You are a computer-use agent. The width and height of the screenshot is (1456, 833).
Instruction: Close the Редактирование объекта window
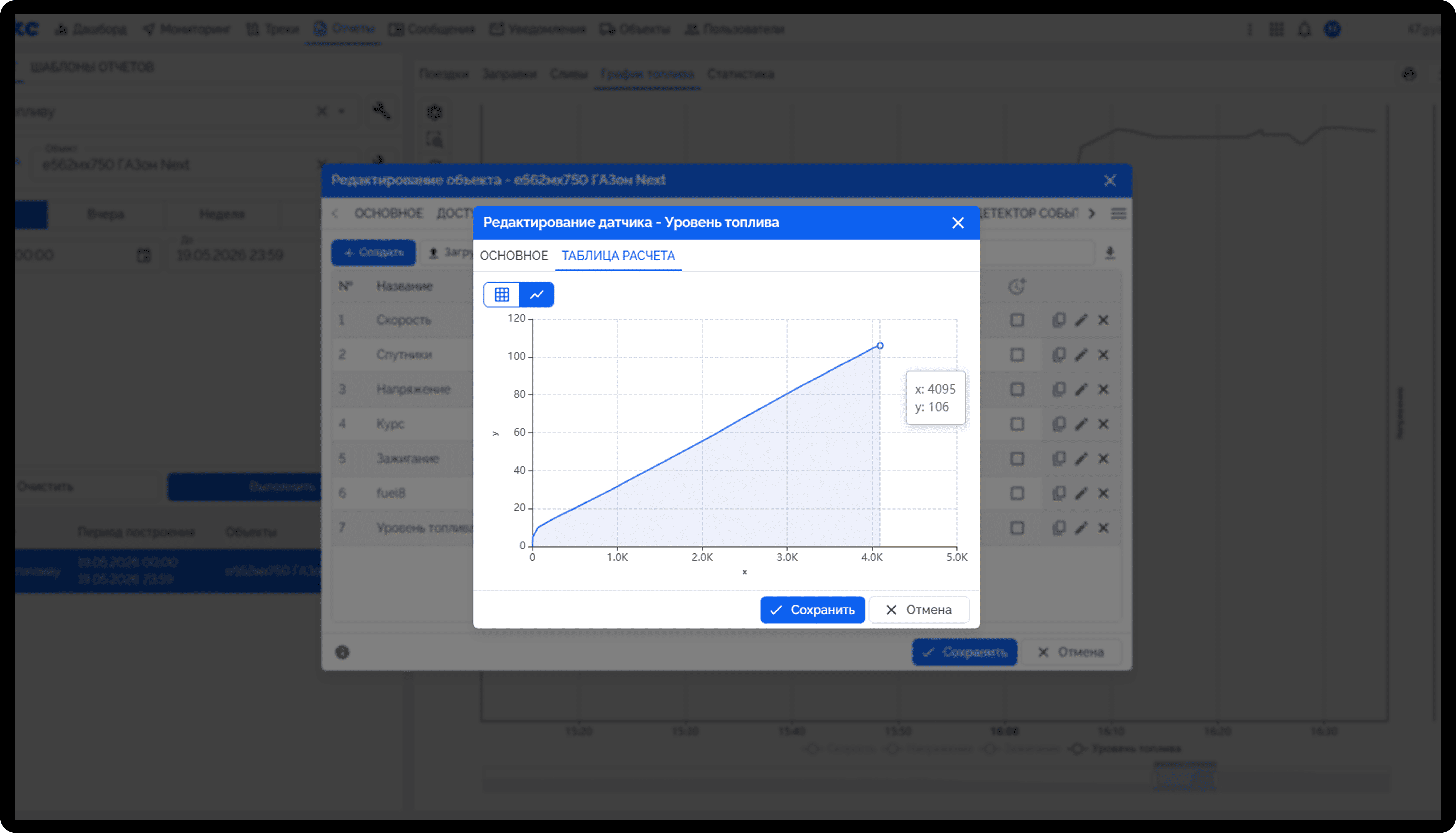[1110, 181]
